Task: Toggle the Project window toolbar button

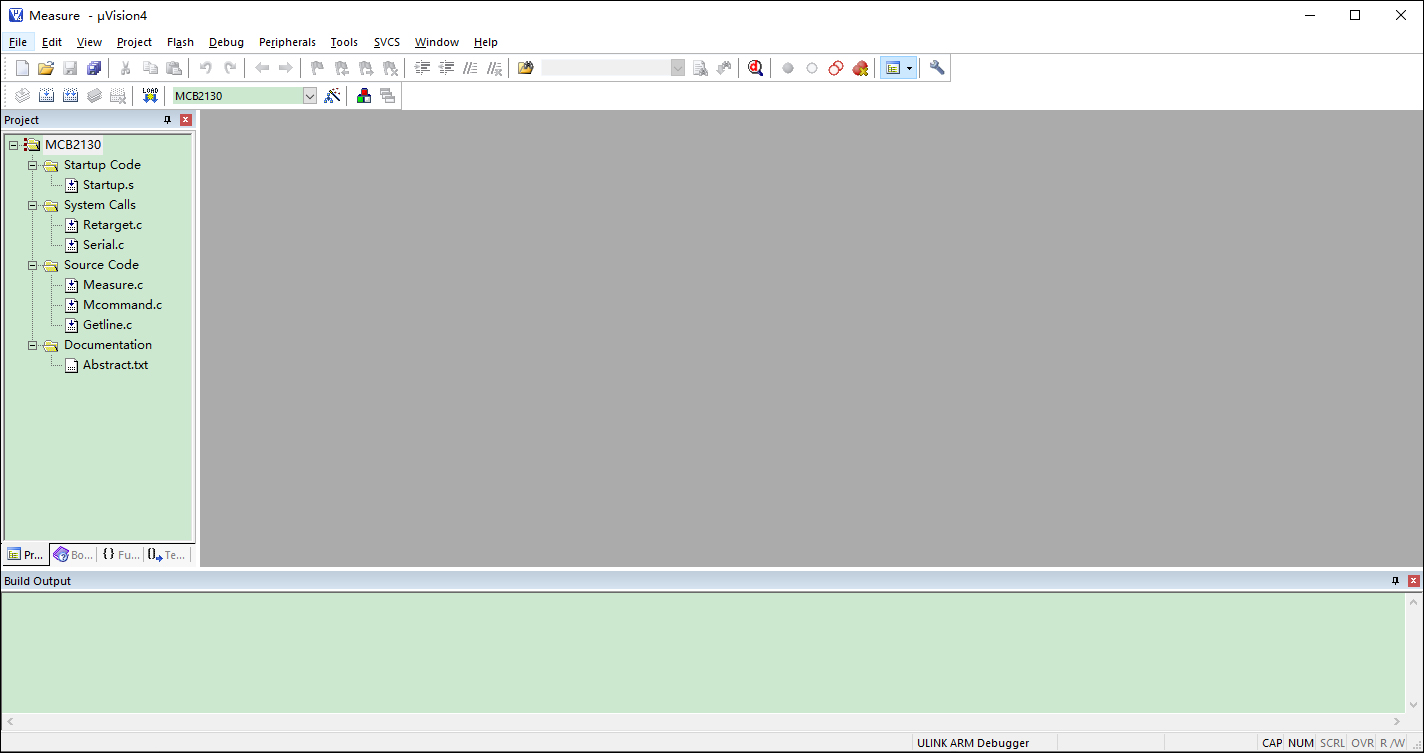Action: click(893, 68)
